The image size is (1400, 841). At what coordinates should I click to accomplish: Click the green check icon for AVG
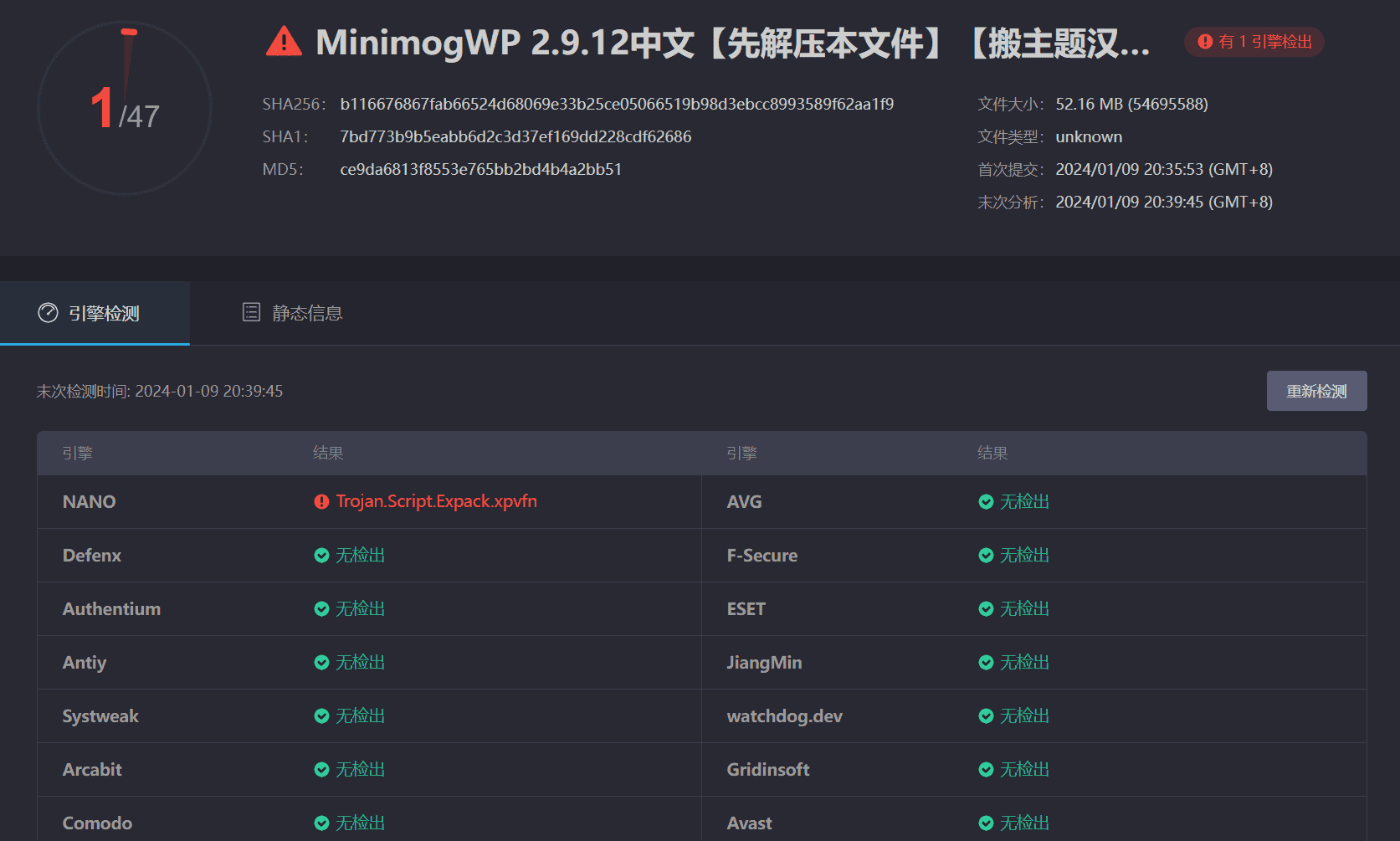[986, 501]
